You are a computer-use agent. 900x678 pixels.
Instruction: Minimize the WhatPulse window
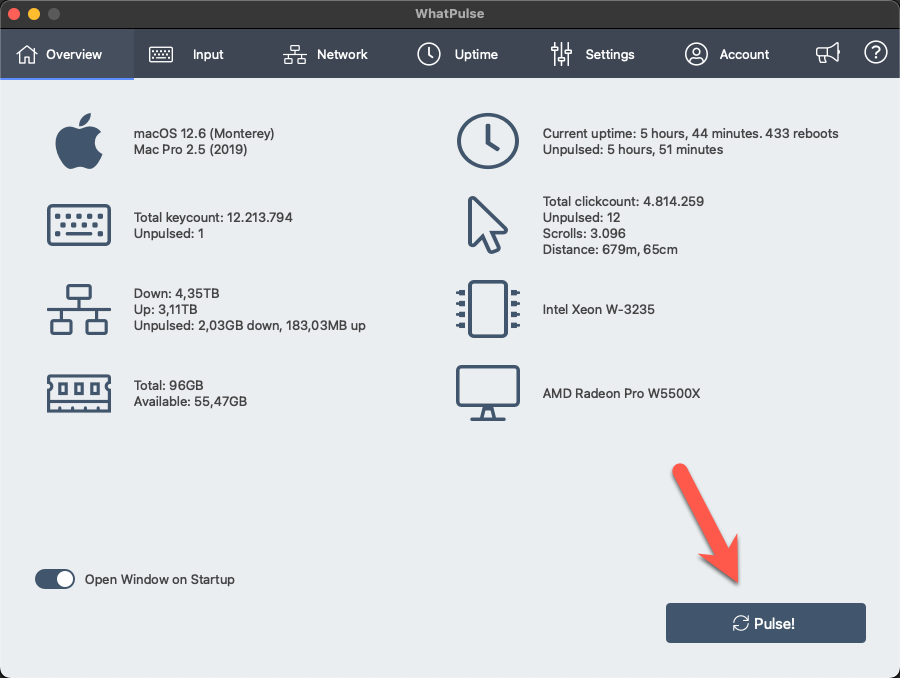tap(34, 14)
